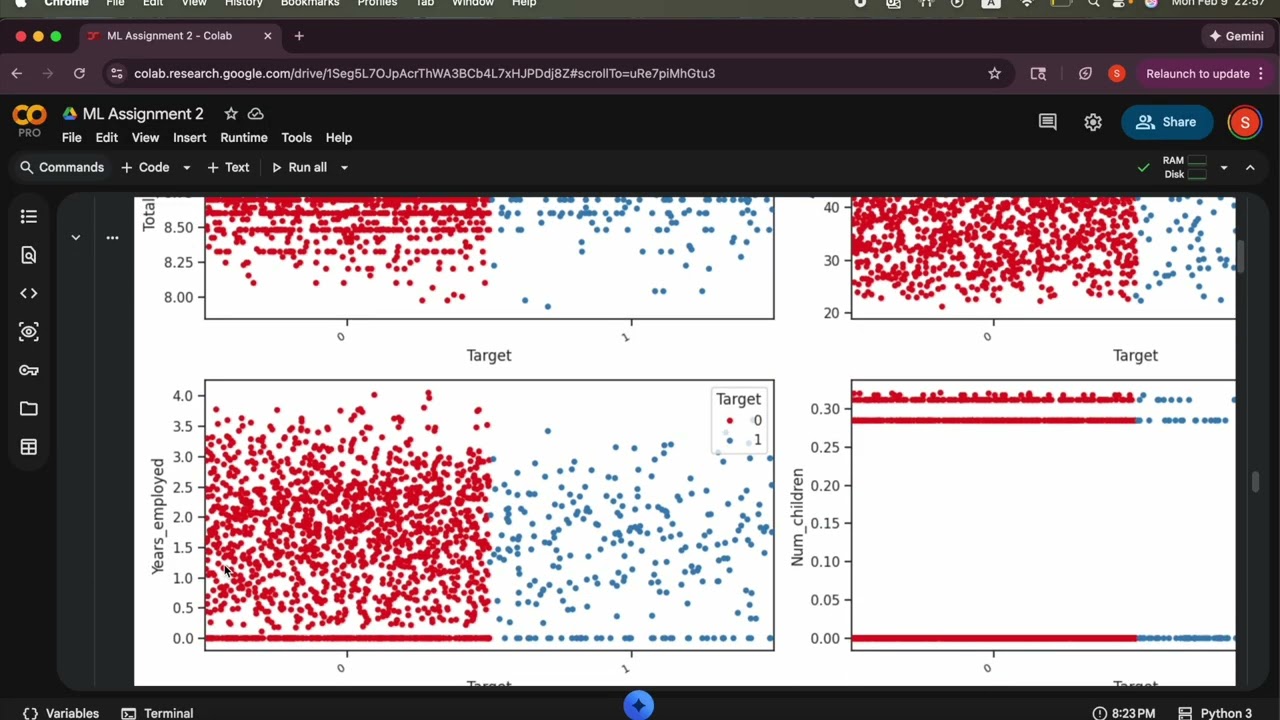Screen dimensions: 1280x720
Task: Open the View menu in Colab
Action: point(145,138)
